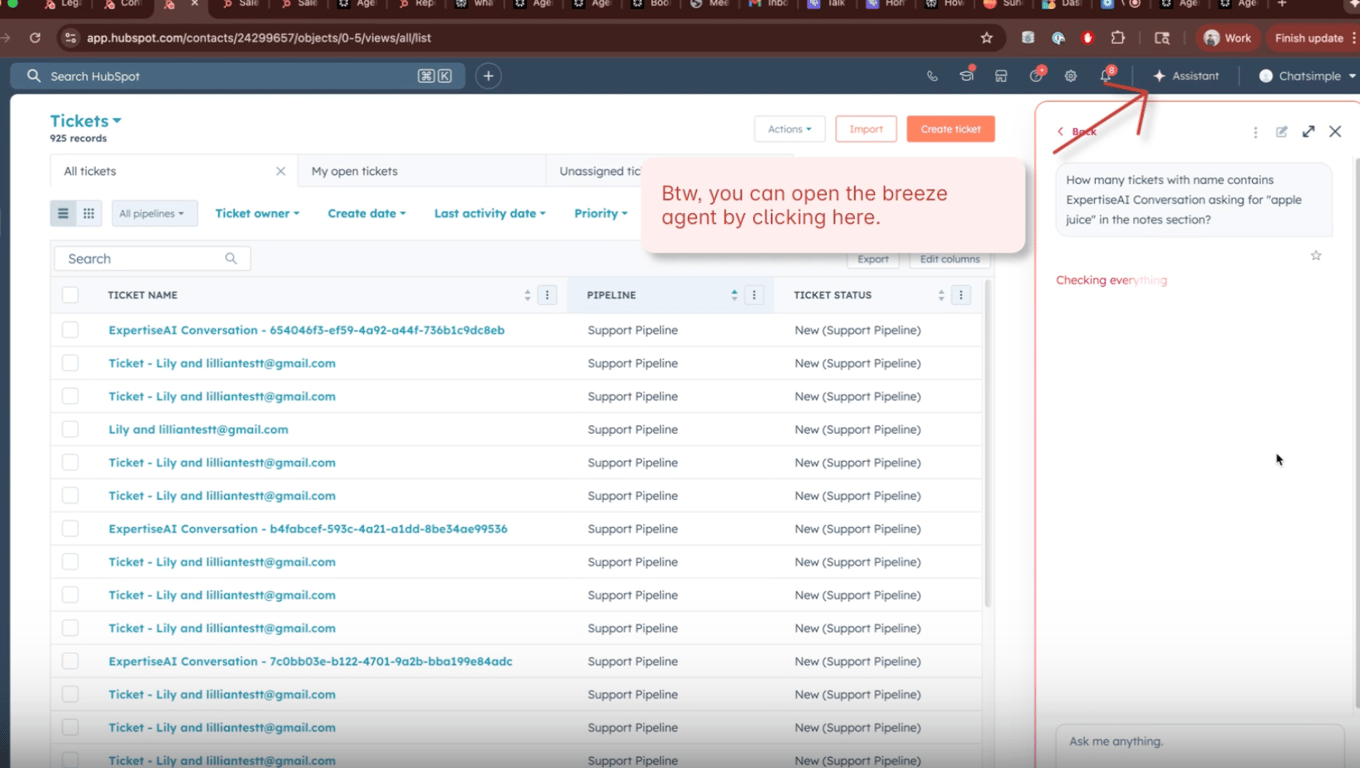
Task: Open HubSpot settings gear icon
Action: pyautogui.click(x=1071, y=76)
